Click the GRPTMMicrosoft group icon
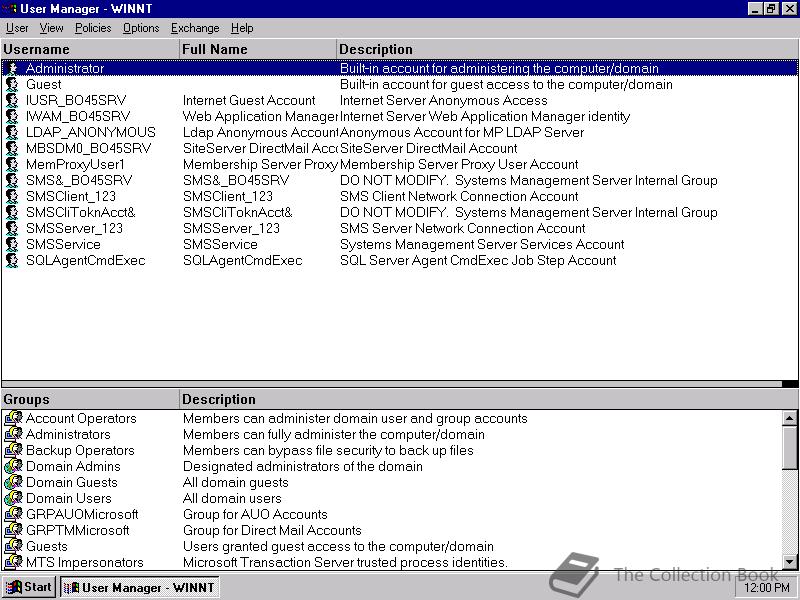The width and height of the screenshot is (800, 600). [13, 530]
